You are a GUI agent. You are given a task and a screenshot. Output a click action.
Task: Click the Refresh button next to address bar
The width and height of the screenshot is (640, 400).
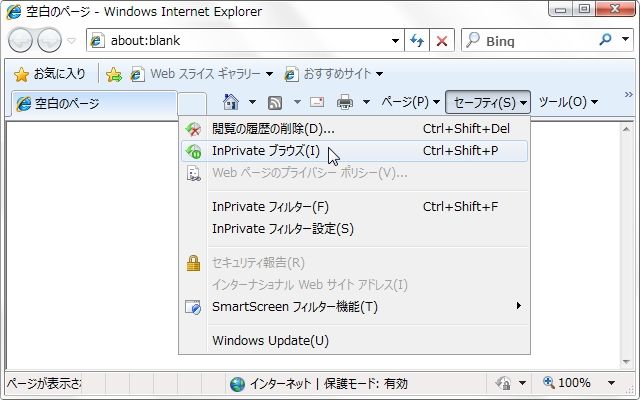tap(417, 40)
